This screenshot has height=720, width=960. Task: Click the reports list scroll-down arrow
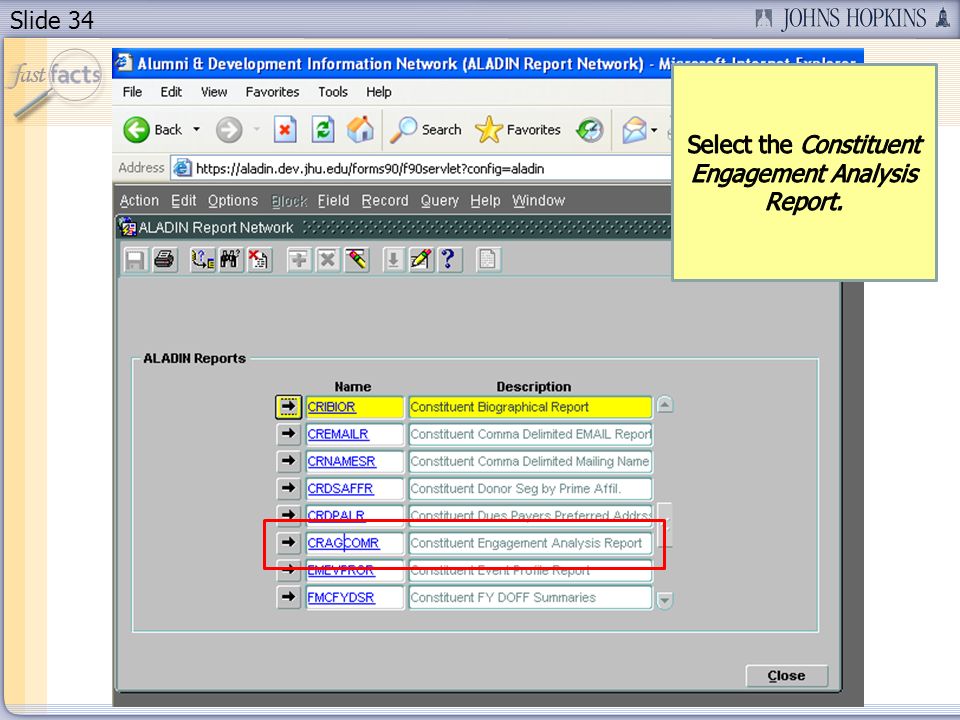(665, 600)
